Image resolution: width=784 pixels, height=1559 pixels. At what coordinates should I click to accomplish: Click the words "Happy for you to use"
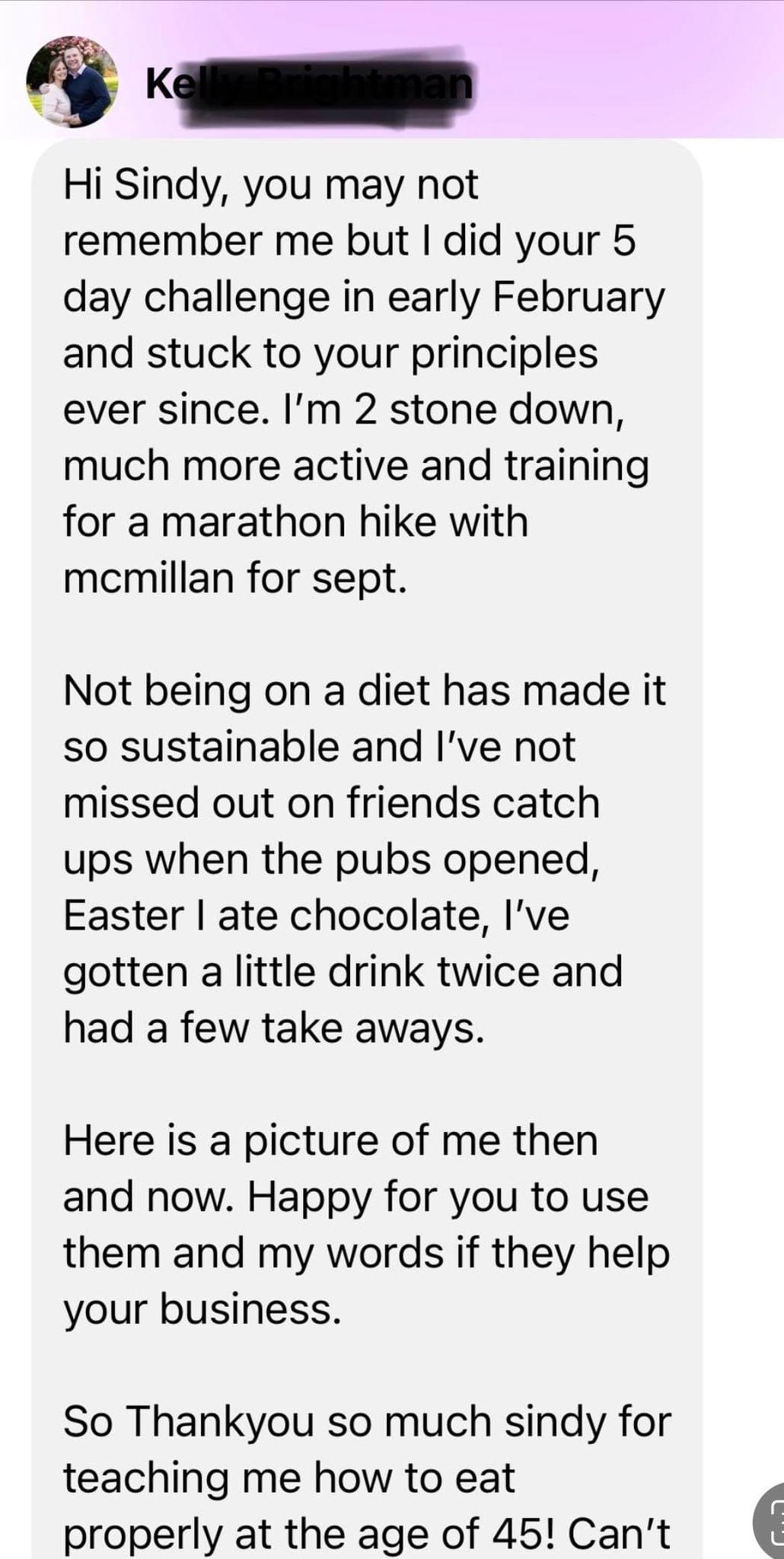[x=448, y=1197]
